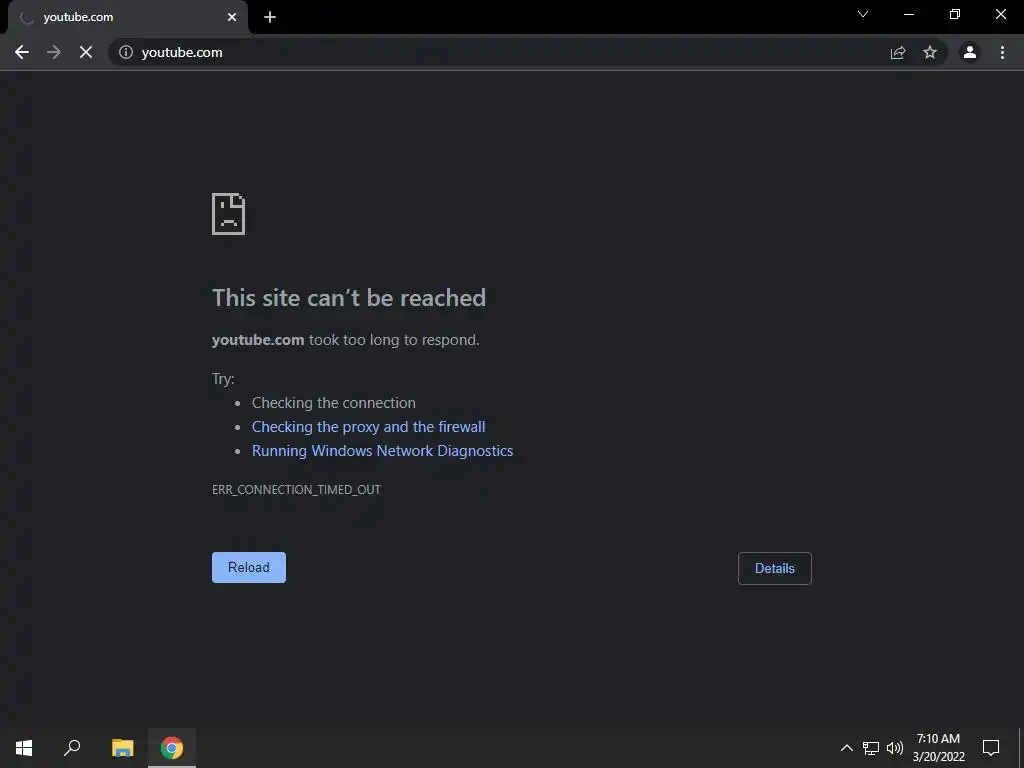Open the profile avatar menu

(970, 52)
